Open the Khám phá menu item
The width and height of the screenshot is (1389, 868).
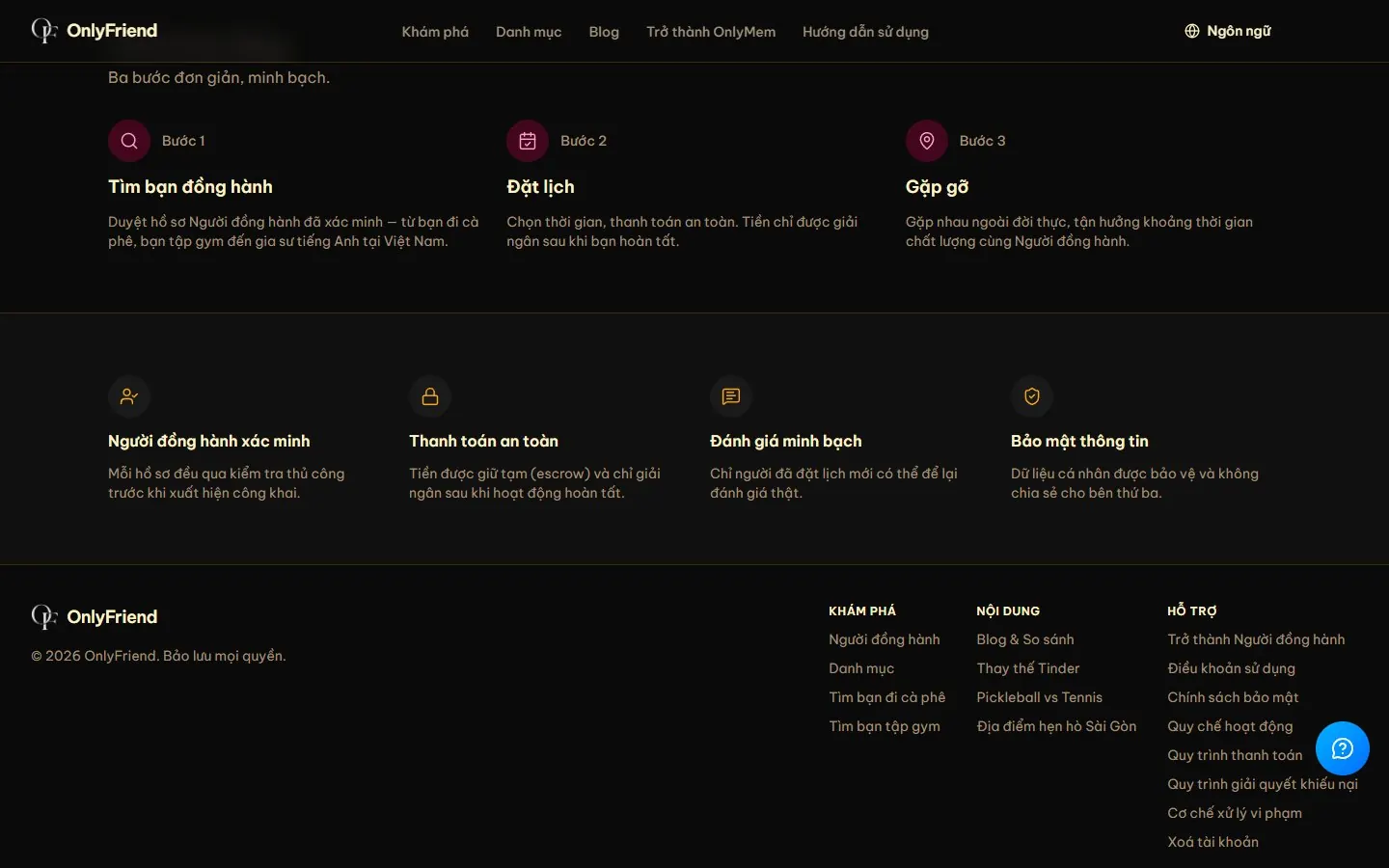(435, 32)
